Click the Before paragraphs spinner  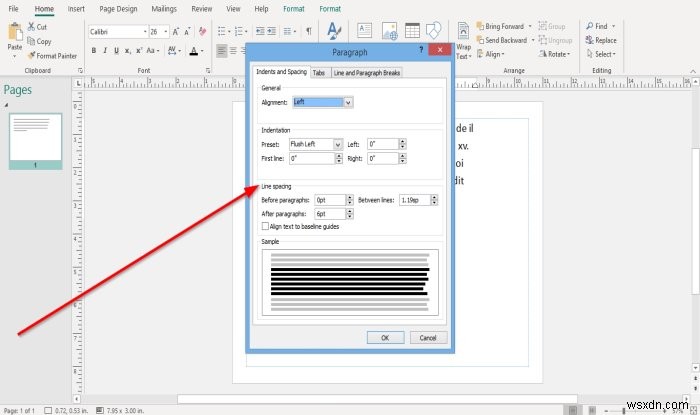[x=350, y=200]
